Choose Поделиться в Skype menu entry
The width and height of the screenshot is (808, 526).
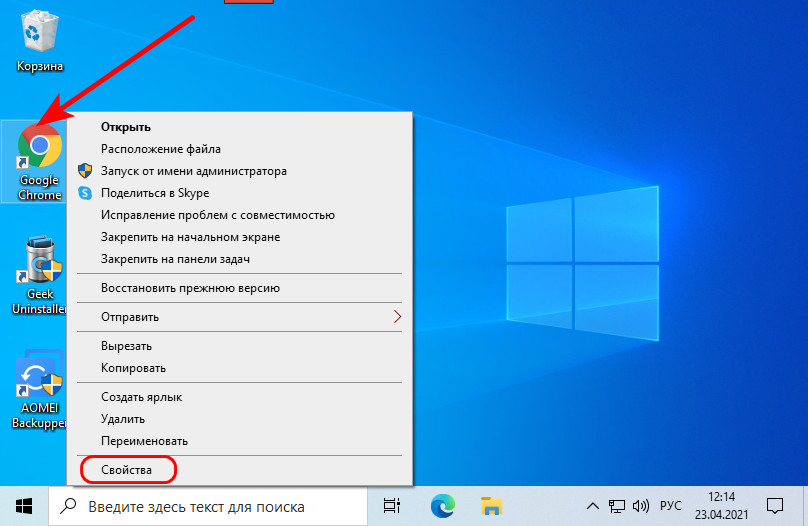point(154,193)
